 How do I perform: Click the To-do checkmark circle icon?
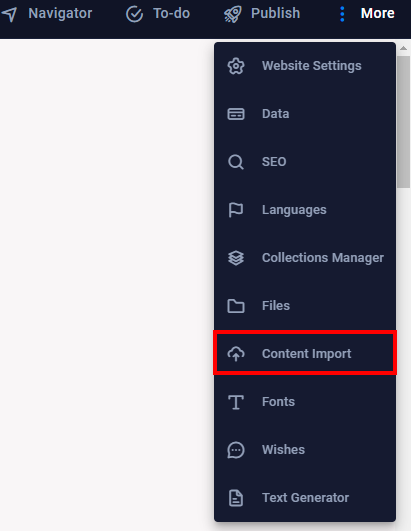pos(134,14)
